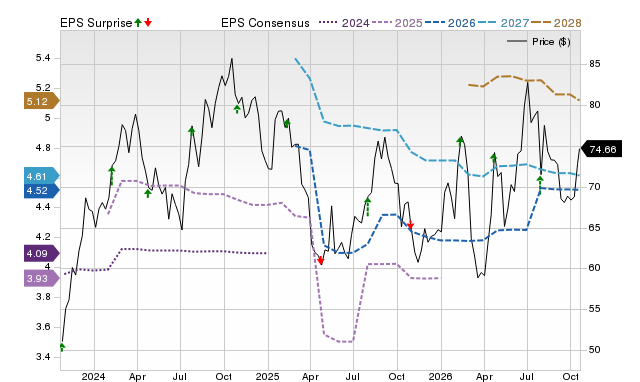Select the dark purple 4.09 value tag
This screenshot has width=640, height=382.
point(42,253)
